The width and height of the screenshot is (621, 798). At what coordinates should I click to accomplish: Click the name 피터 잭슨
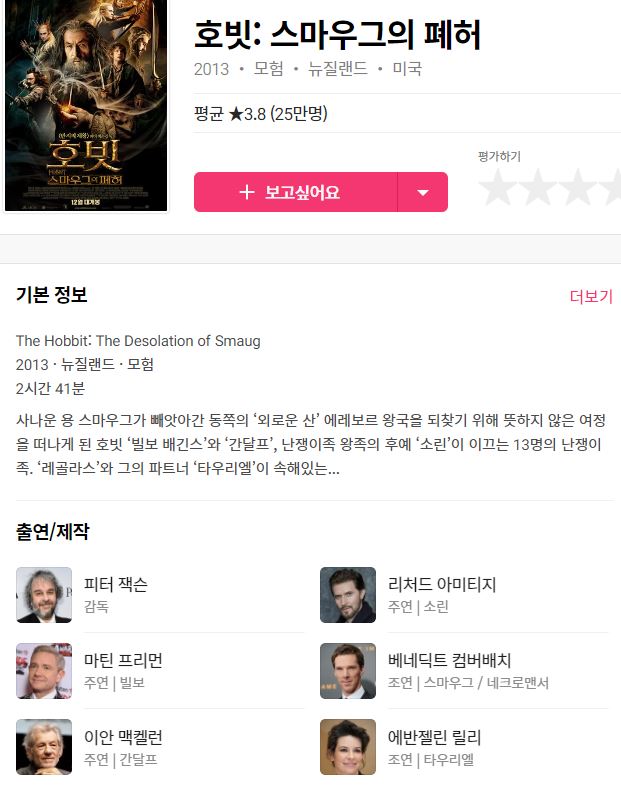click(116, 584)
